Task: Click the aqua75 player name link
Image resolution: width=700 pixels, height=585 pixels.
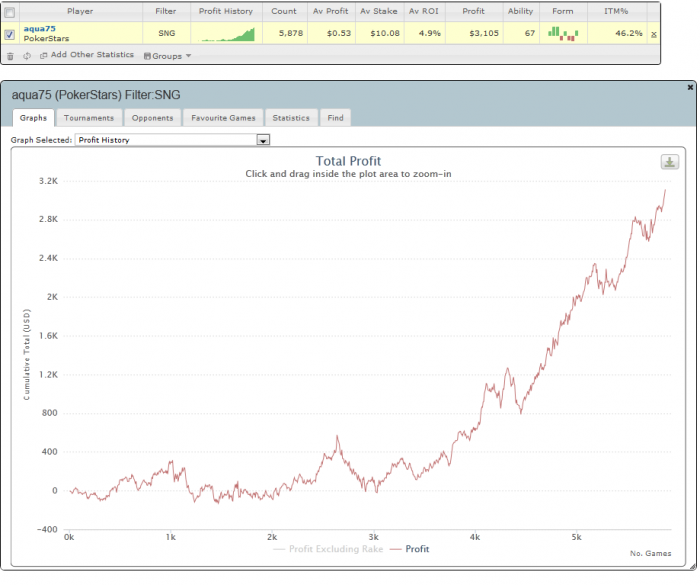Action: pos(40,29)
